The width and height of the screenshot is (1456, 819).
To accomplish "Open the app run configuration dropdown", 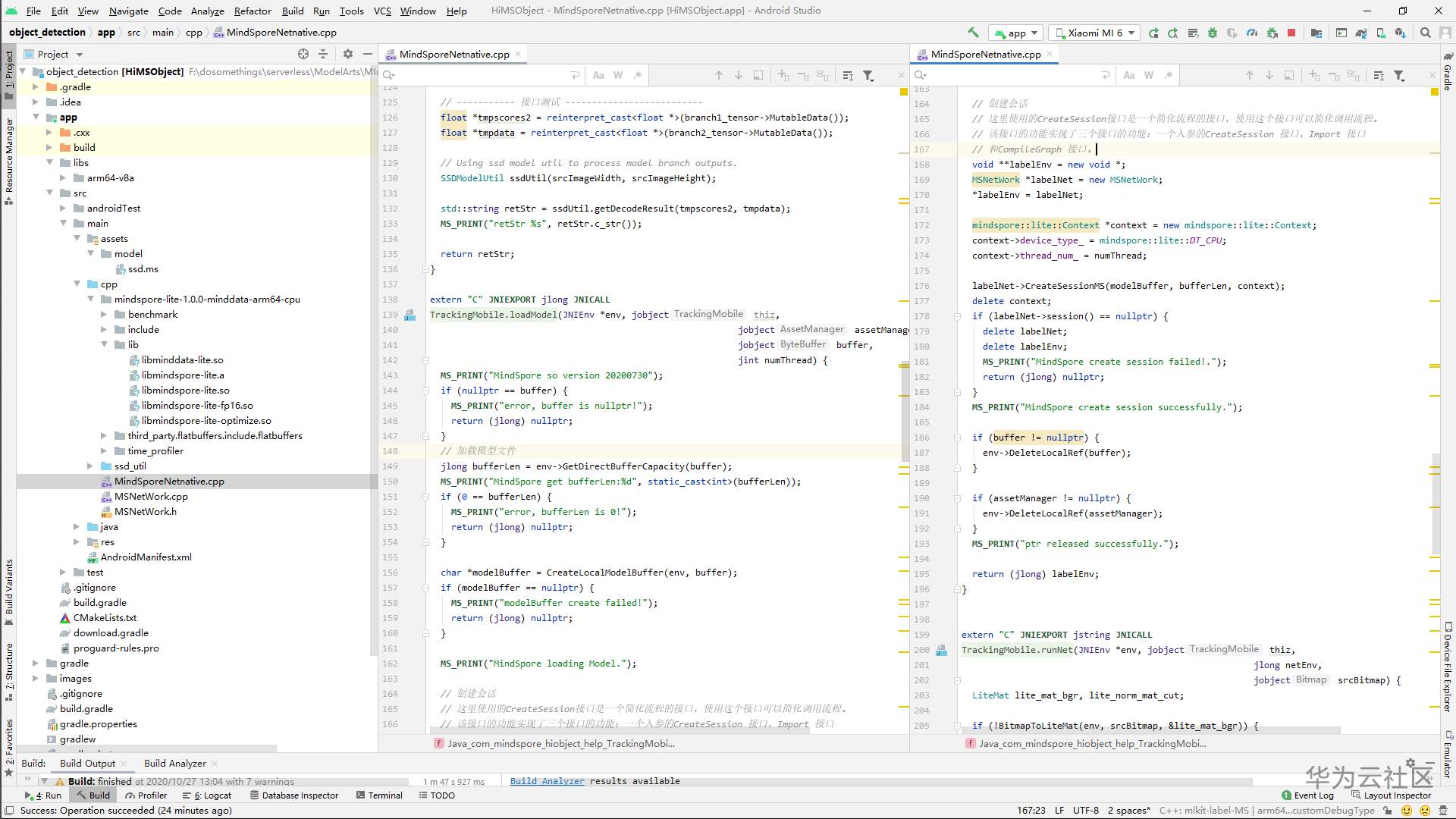I will [1016, 33].
